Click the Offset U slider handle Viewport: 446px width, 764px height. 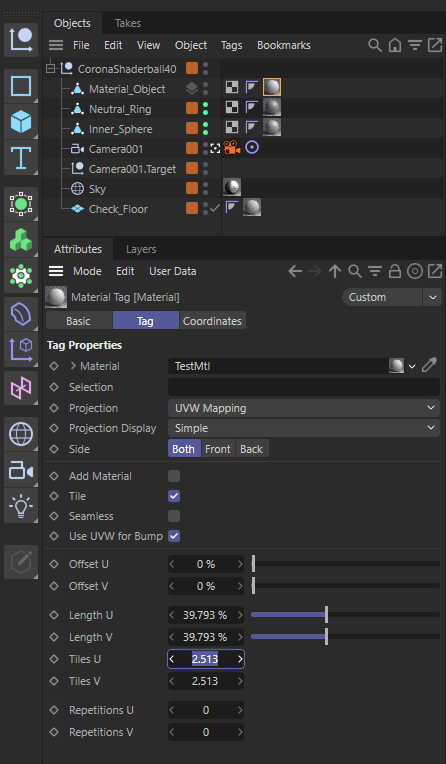pyautogui.click(x=253, y=564)
